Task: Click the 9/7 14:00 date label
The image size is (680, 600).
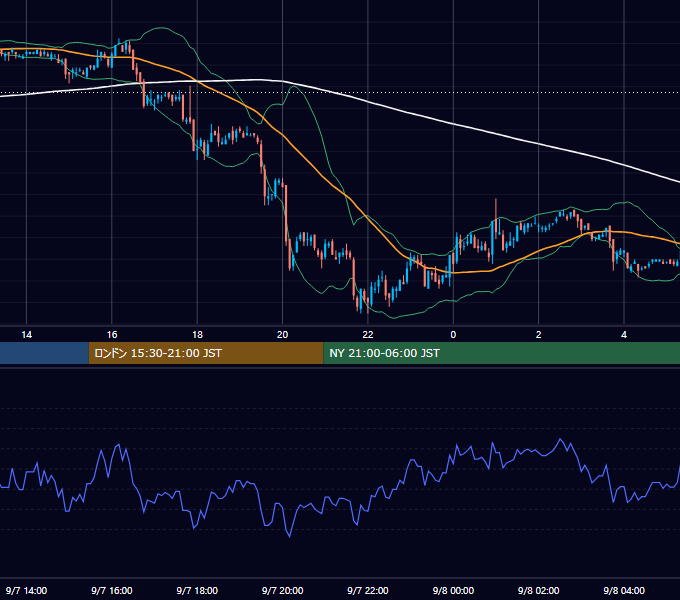Action: pos(26,590)
